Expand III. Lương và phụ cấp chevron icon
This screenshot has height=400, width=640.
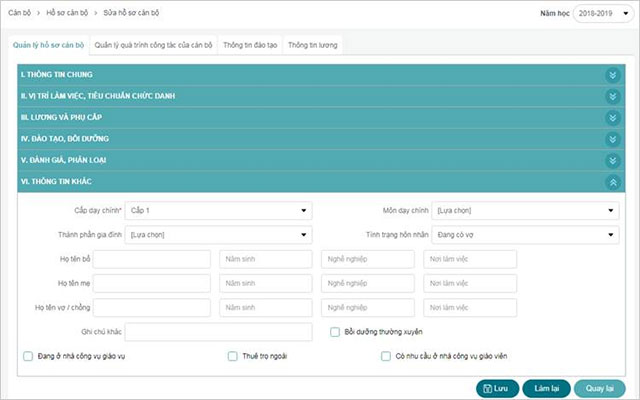613,117
